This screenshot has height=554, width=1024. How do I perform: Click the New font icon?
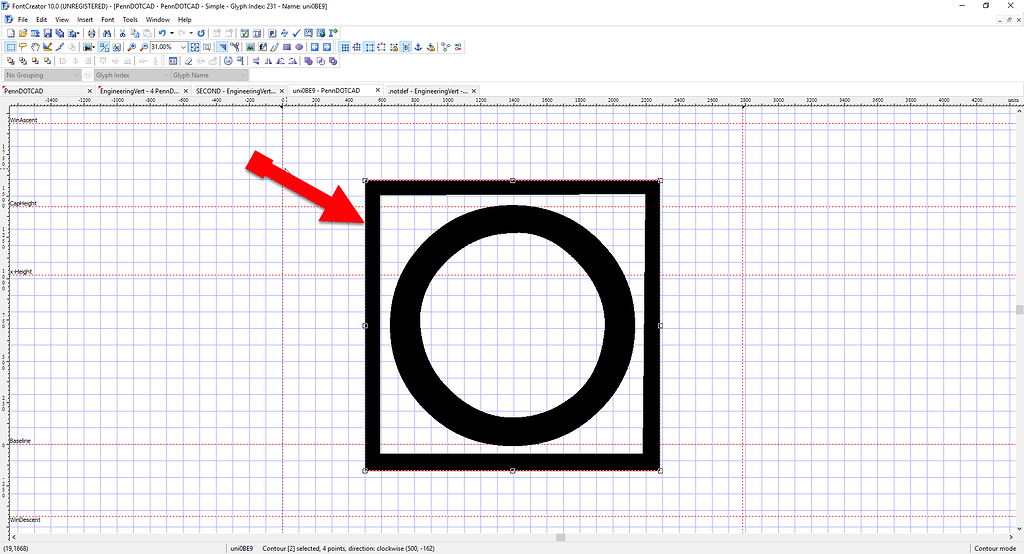(x=10, y=33)
